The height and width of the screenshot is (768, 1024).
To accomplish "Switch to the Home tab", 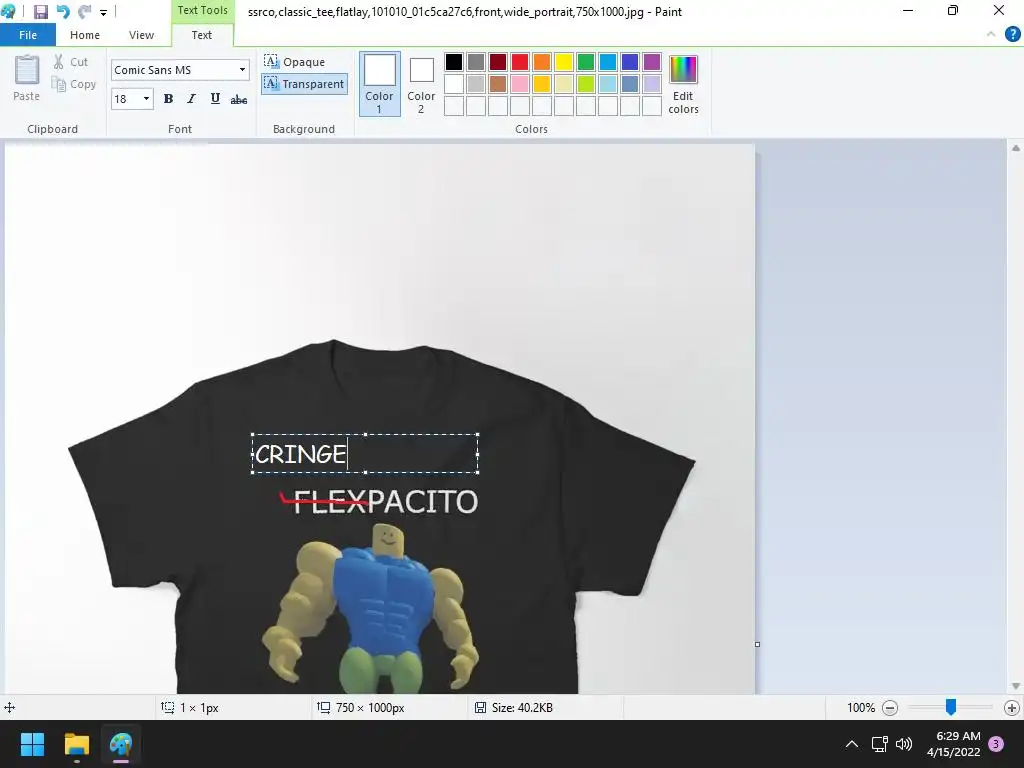I will [x=85, y=35].
